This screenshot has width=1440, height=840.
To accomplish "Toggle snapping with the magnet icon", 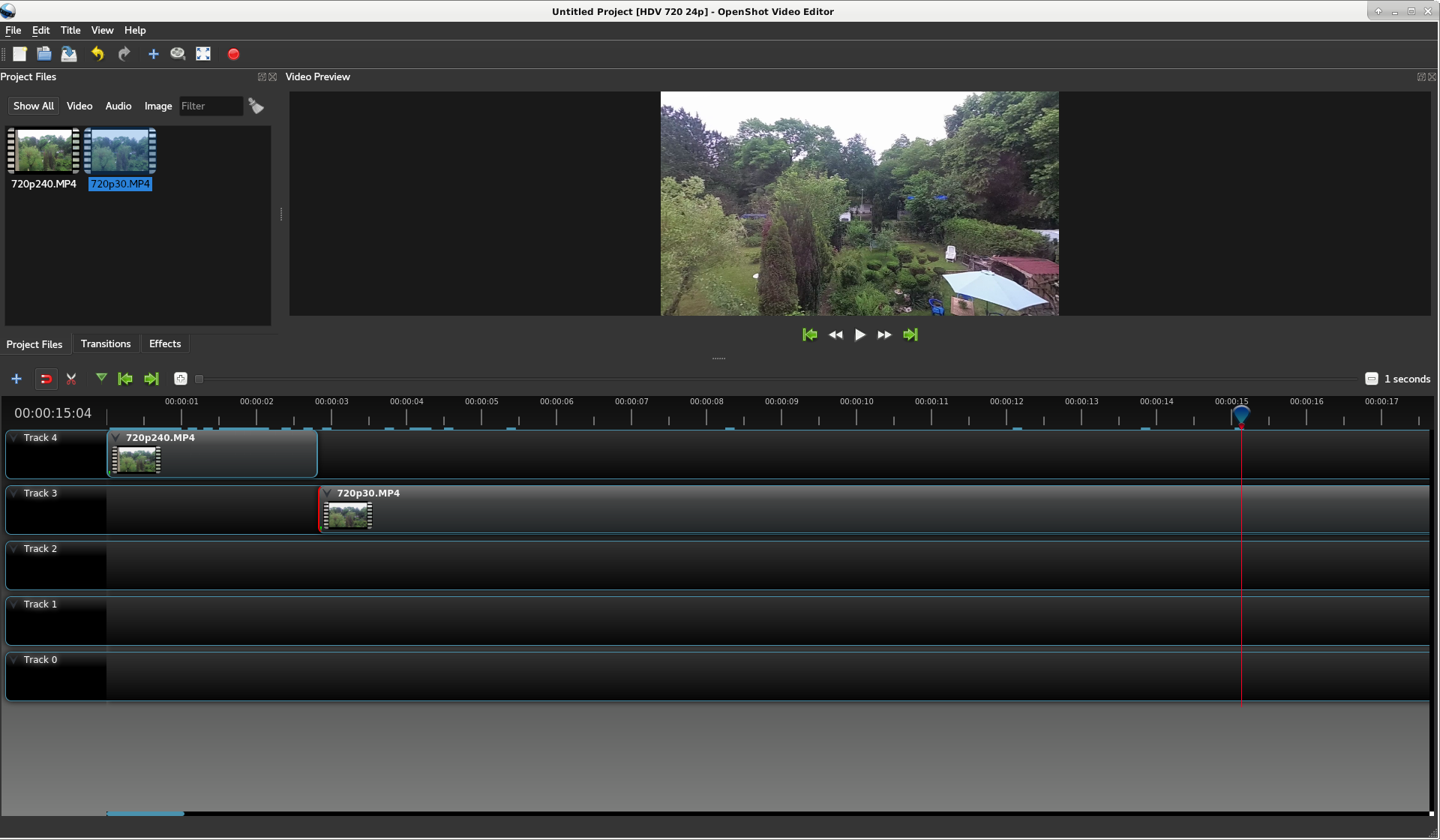I will 46,379.
